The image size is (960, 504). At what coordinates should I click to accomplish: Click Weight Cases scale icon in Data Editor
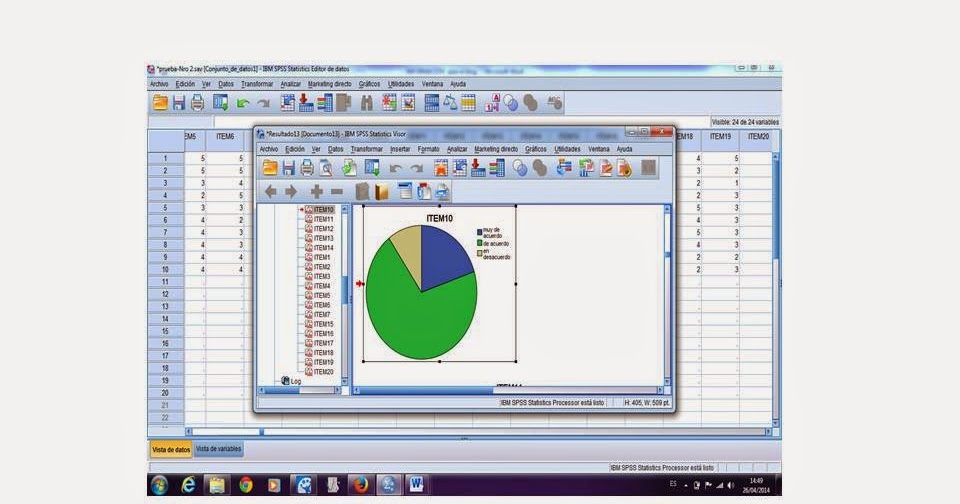click(450, 103)
